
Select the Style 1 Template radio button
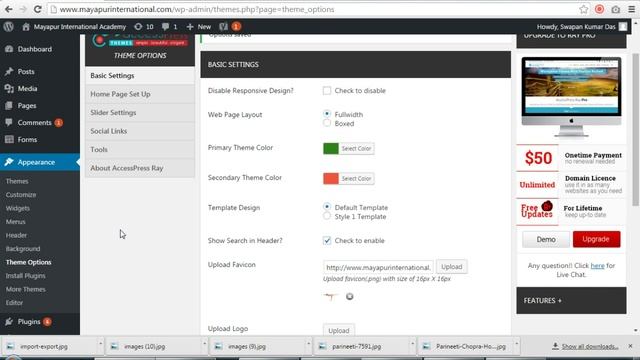[327, 216]
